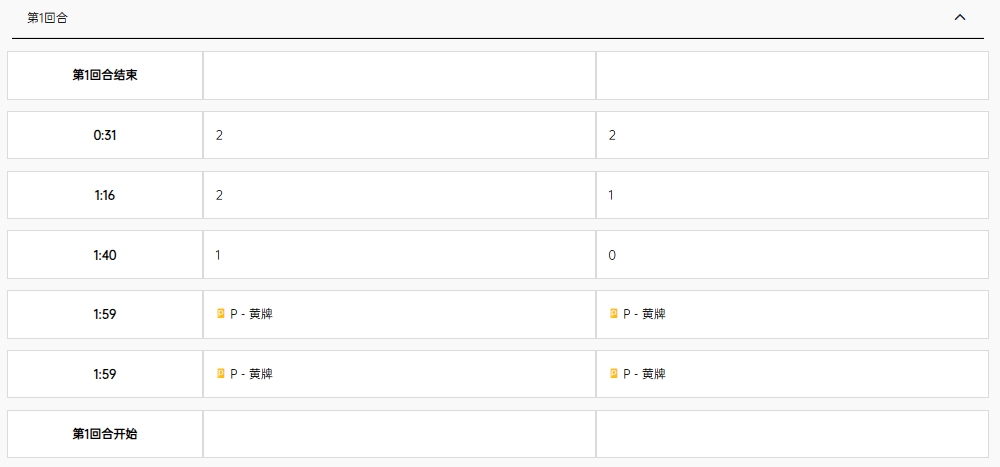Click the right score 1 in the 1:16 row
Screen dimensions: 1000x467
(x=611, y=195)
